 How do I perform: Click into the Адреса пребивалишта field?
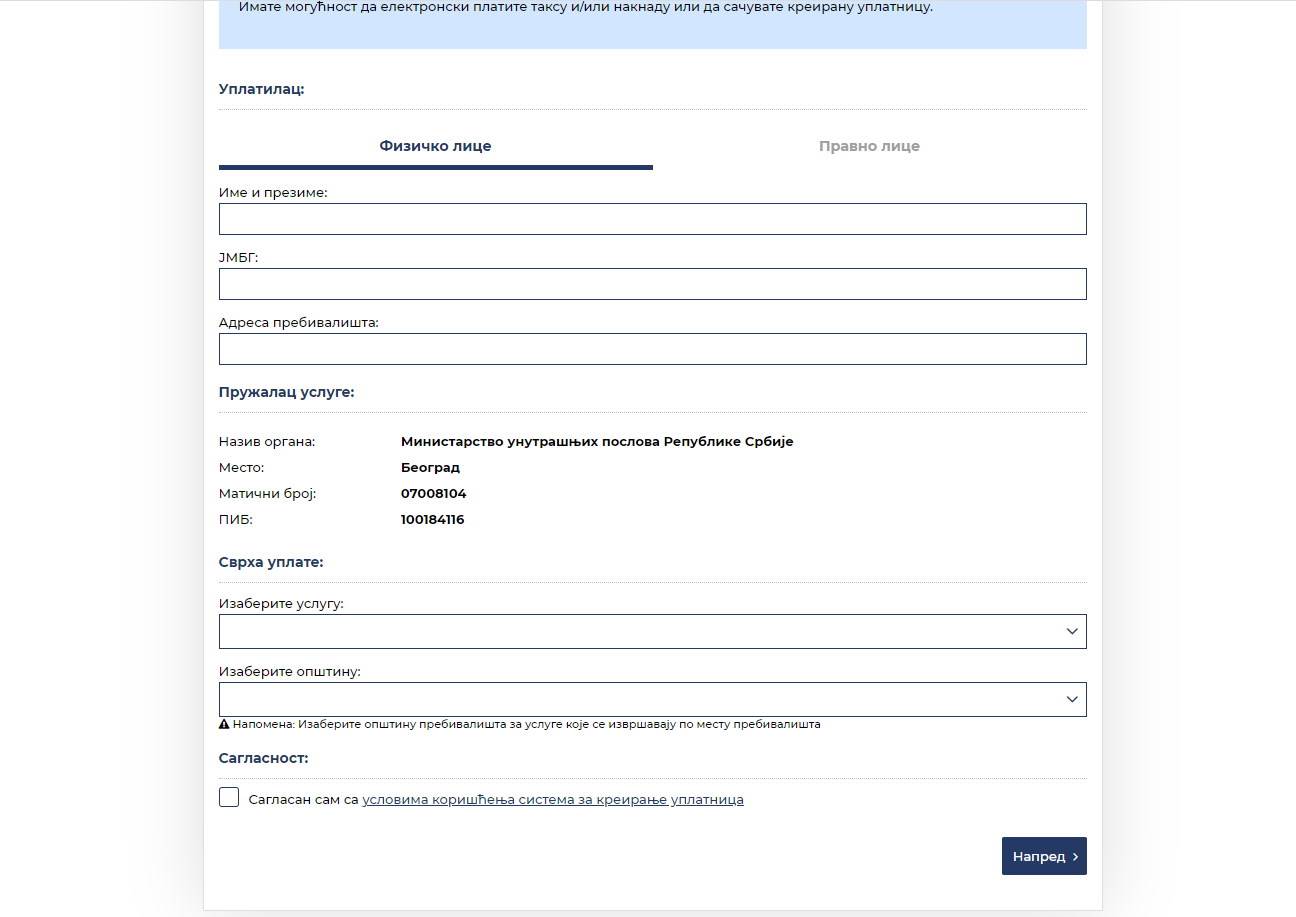click(x=652, y=349)
